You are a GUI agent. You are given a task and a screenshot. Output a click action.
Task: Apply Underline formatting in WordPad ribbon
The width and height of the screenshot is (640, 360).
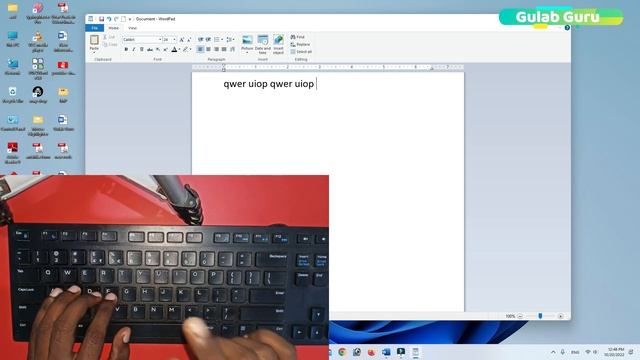coord(142,49)
